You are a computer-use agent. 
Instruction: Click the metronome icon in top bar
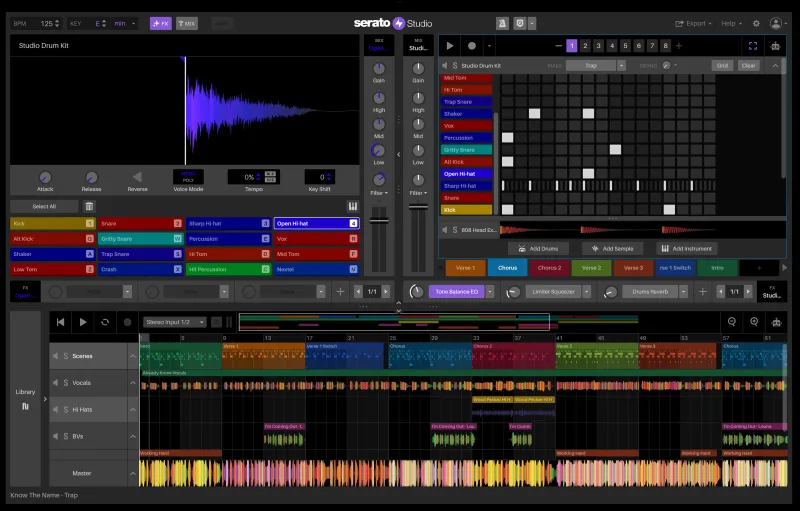point(502,23)
